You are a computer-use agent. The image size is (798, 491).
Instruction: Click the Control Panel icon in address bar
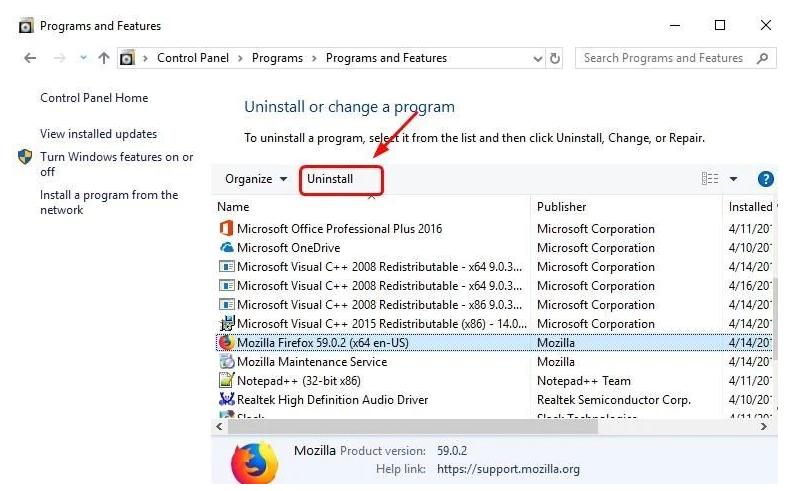pyautogui.click(x=127, y=58)
